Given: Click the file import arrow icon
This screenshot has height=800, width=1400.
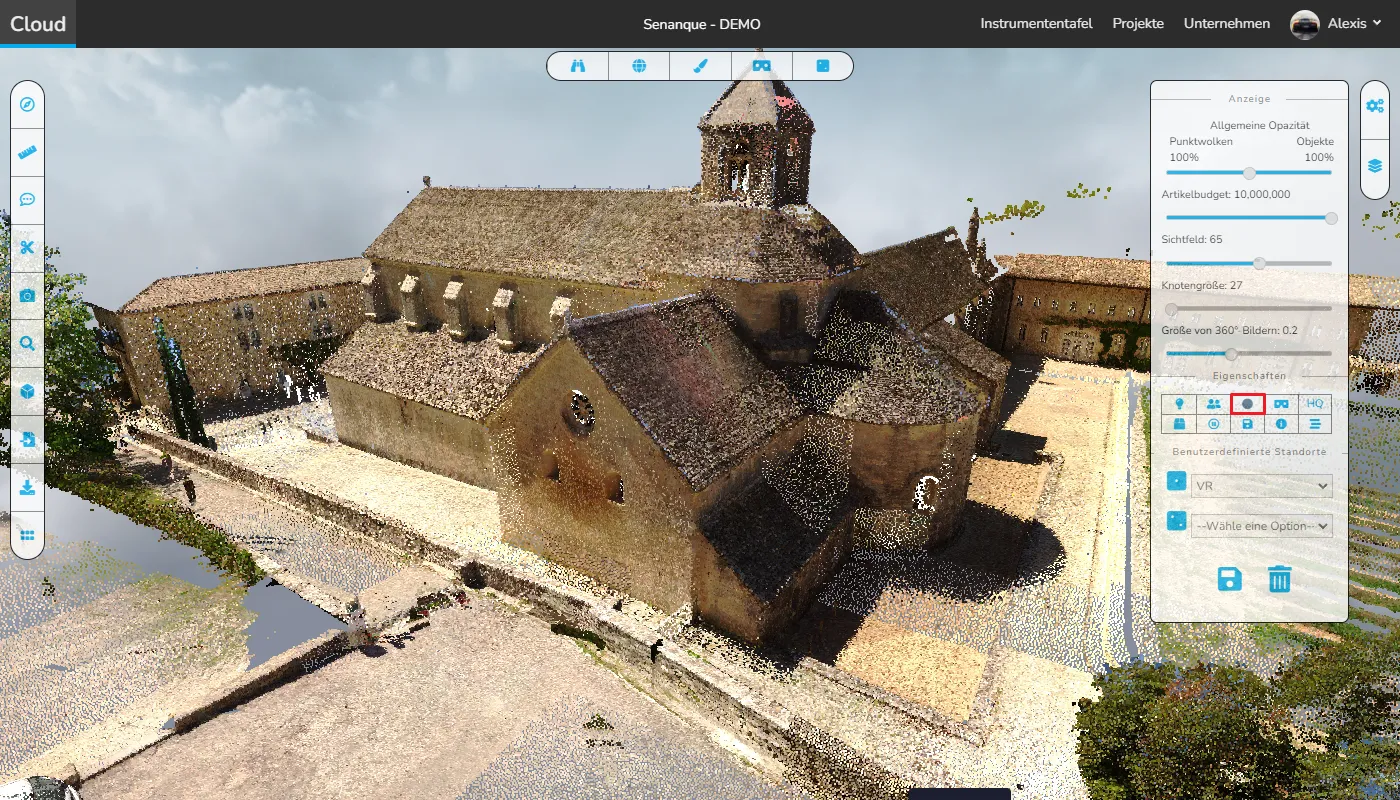Looking at the screenshot, I should pyautogui.click(x=27, y=439).
